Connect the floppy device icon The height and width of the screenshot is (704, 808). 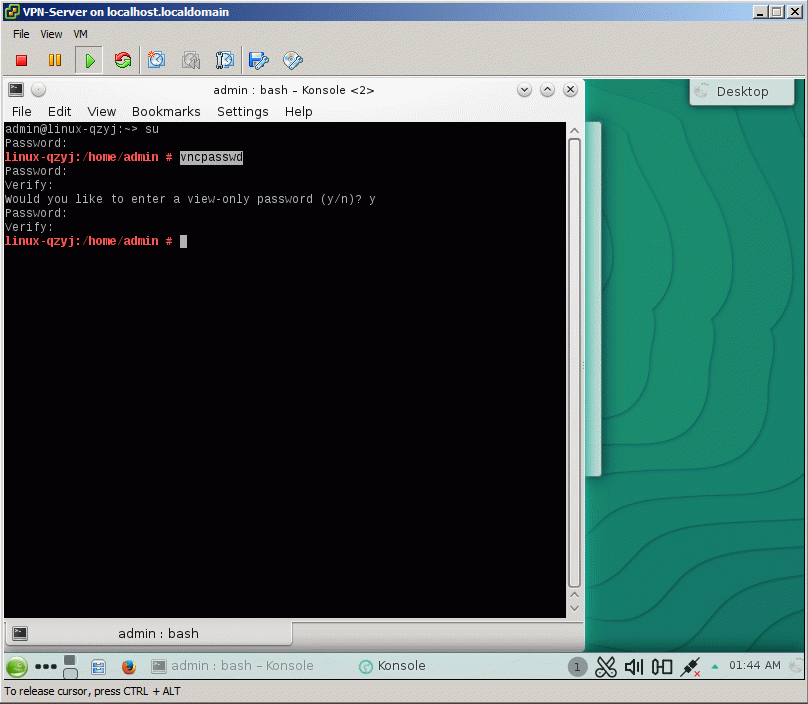tap(259, 60)
